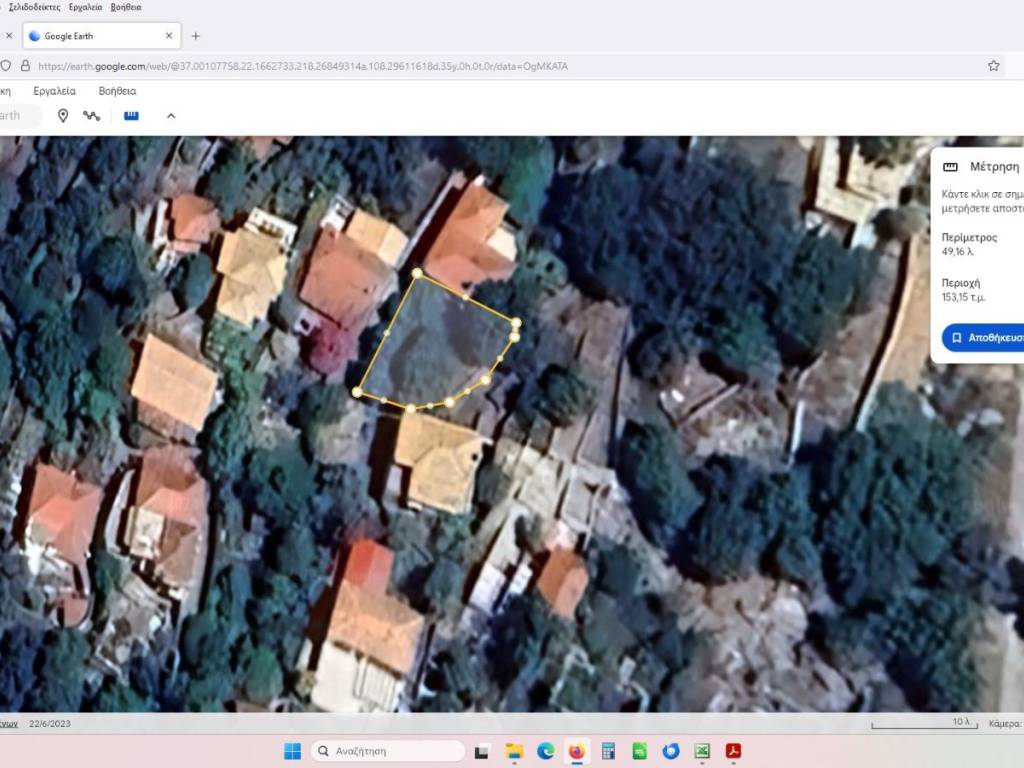1024x768 pixels.
Task: Open the Firefox Σελιδοδείκτες menu
Action: (x=35, y=7)
